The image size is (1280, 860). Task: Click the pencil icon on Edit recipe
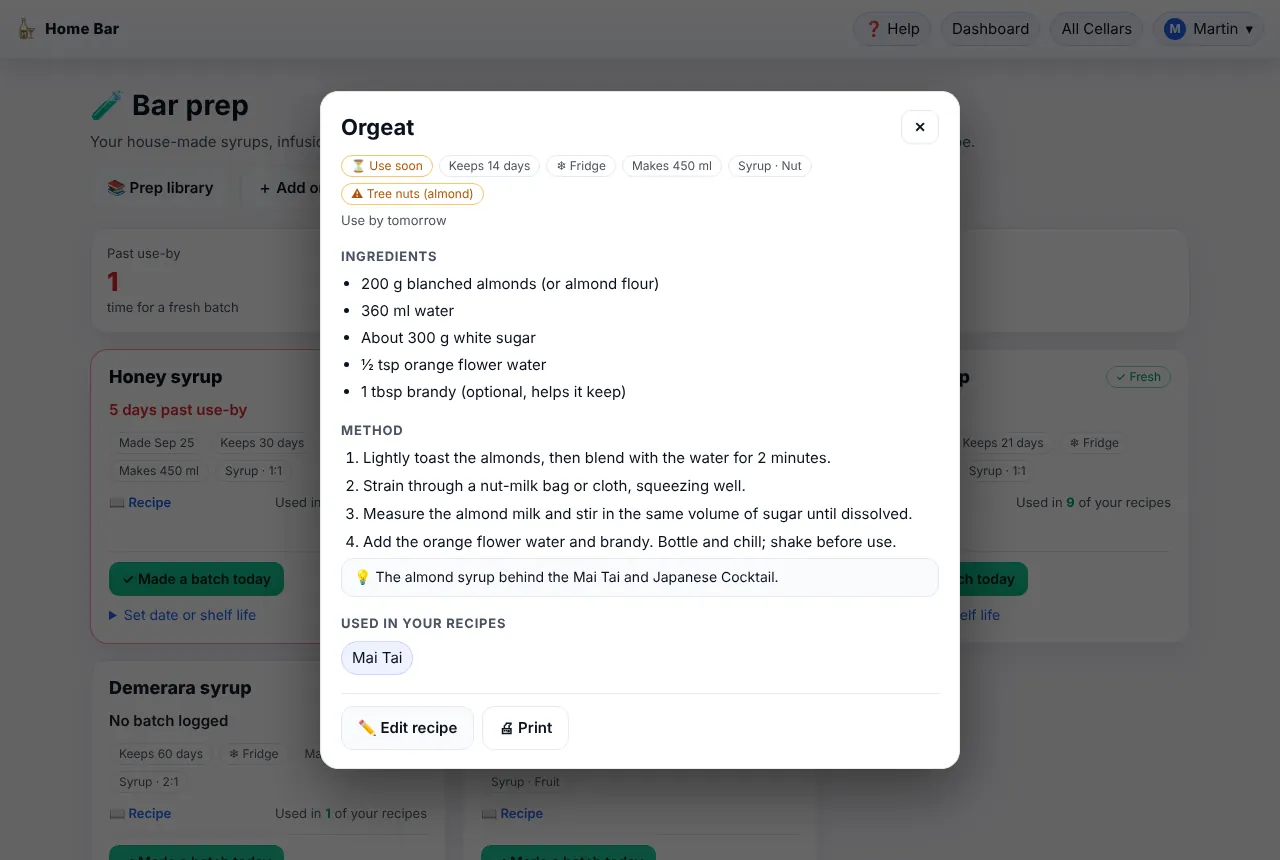367,728
